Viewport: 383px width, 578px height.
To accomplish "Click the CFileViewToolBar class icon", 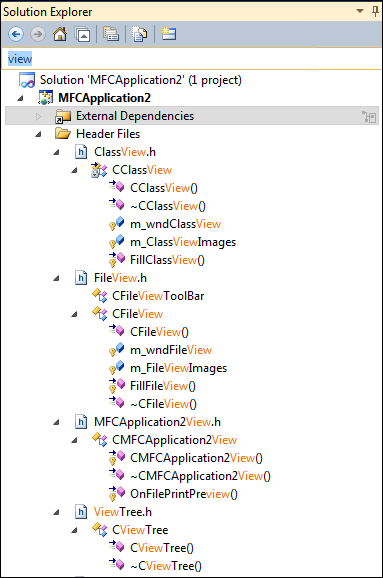I will (99, 296).
